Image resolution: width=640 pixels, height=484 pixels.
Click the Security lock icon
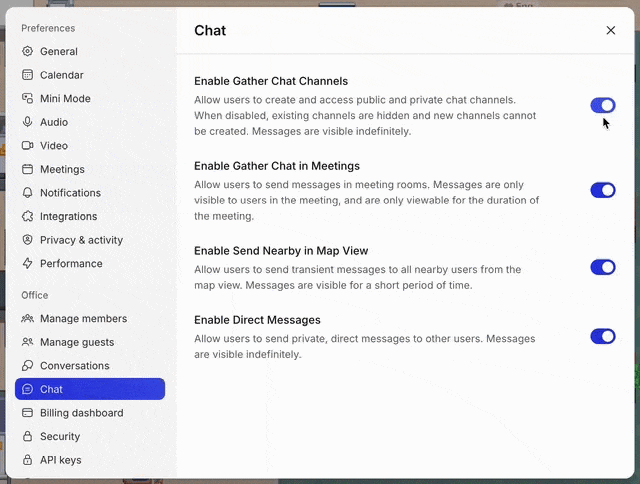click(27, 436)
